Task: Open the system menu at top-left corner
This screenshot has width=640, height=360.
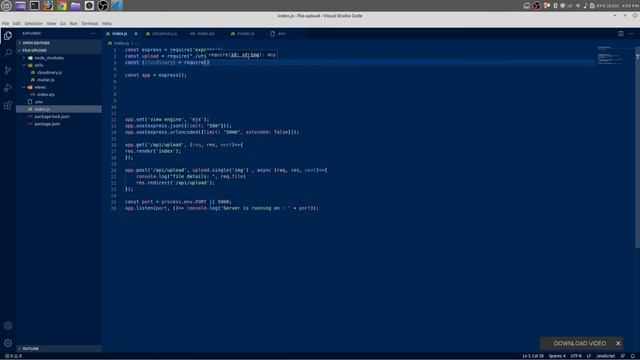Action: click(6, 6)
